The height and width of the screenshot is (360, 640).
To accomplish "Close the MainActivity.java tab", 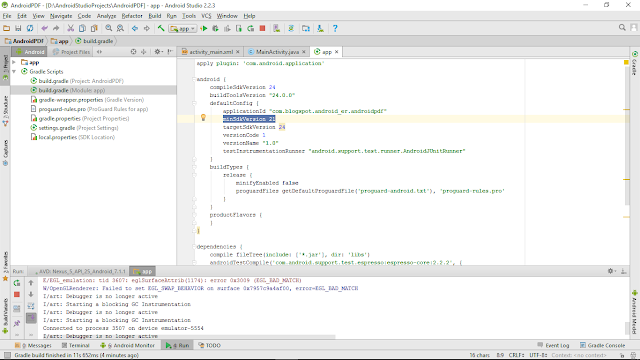I will pos(304,52).
